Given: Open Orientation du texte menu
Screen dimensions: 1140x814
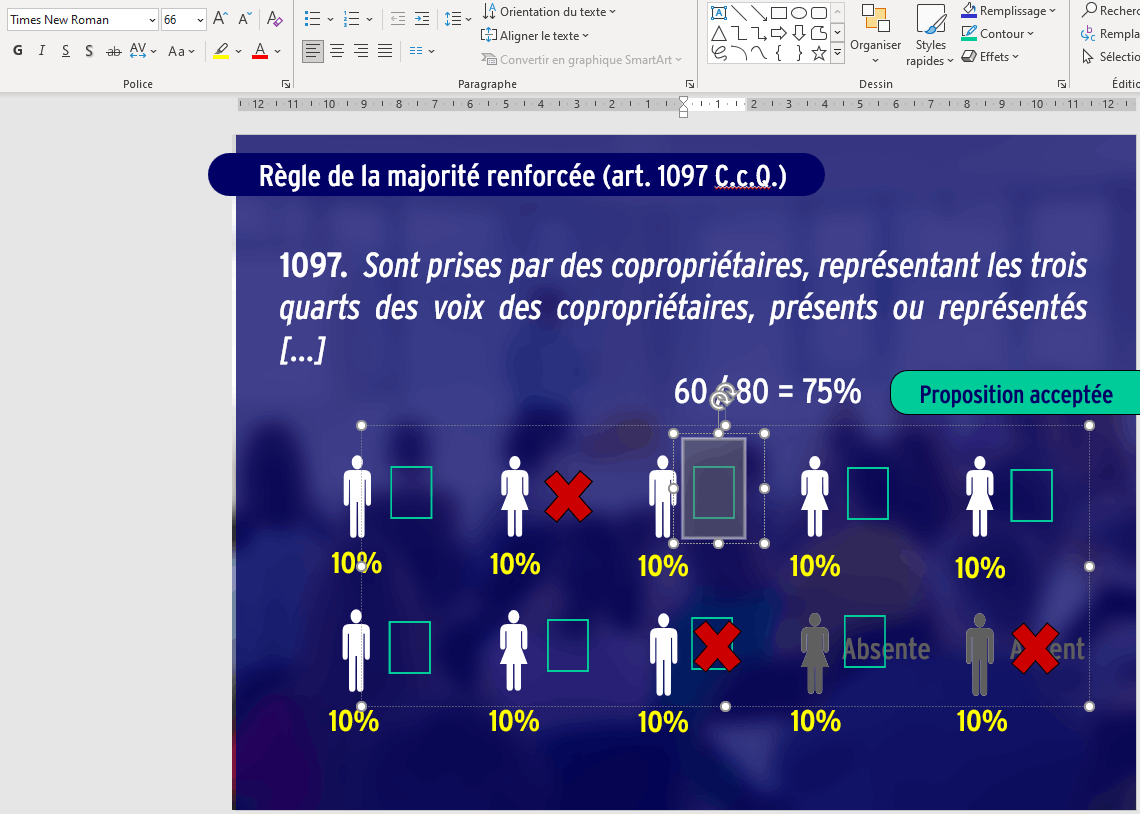Looking at the screenshot, I should (549, 12).
